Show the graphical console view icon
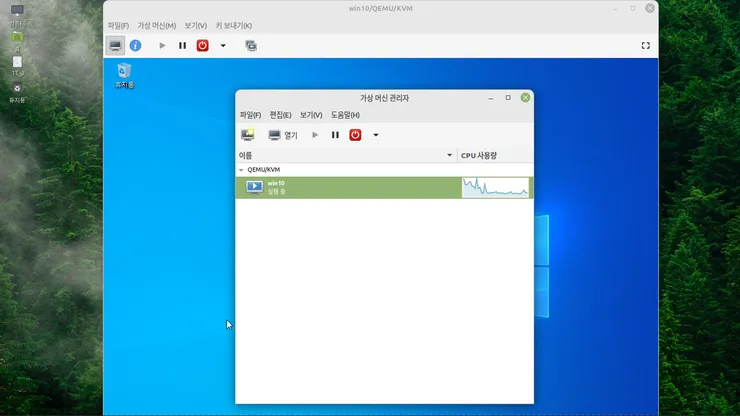The width and height of the screenshot is (740, 416). click(115, 46)
